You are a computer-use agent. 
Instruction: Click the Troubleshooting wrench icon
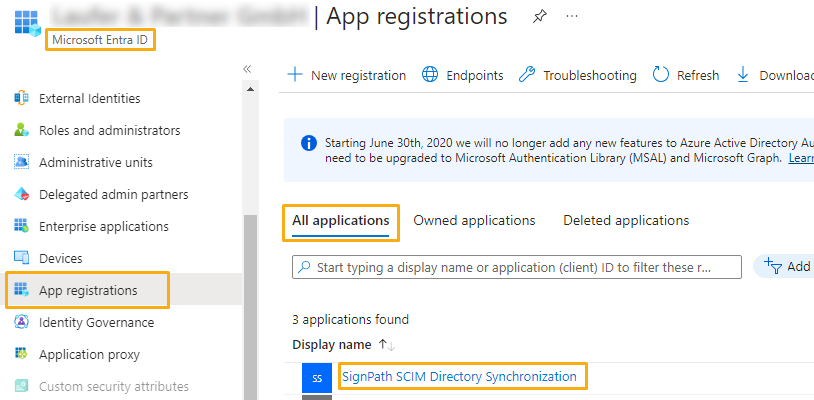[x=526, y=75]
